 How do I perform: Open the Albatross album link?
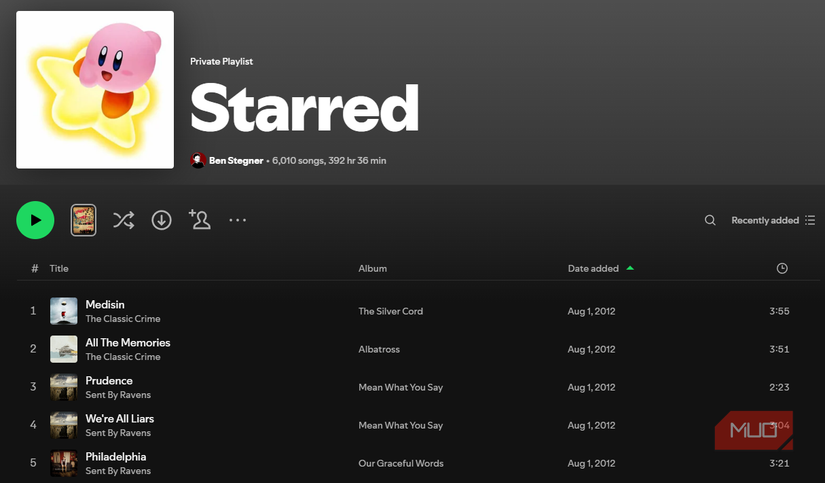click(379, 349)
